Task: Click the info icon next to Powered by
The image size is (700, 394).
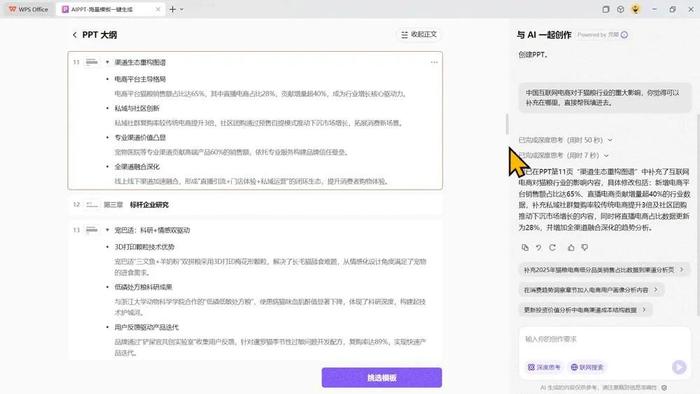Action: click(x=624, y=35)
